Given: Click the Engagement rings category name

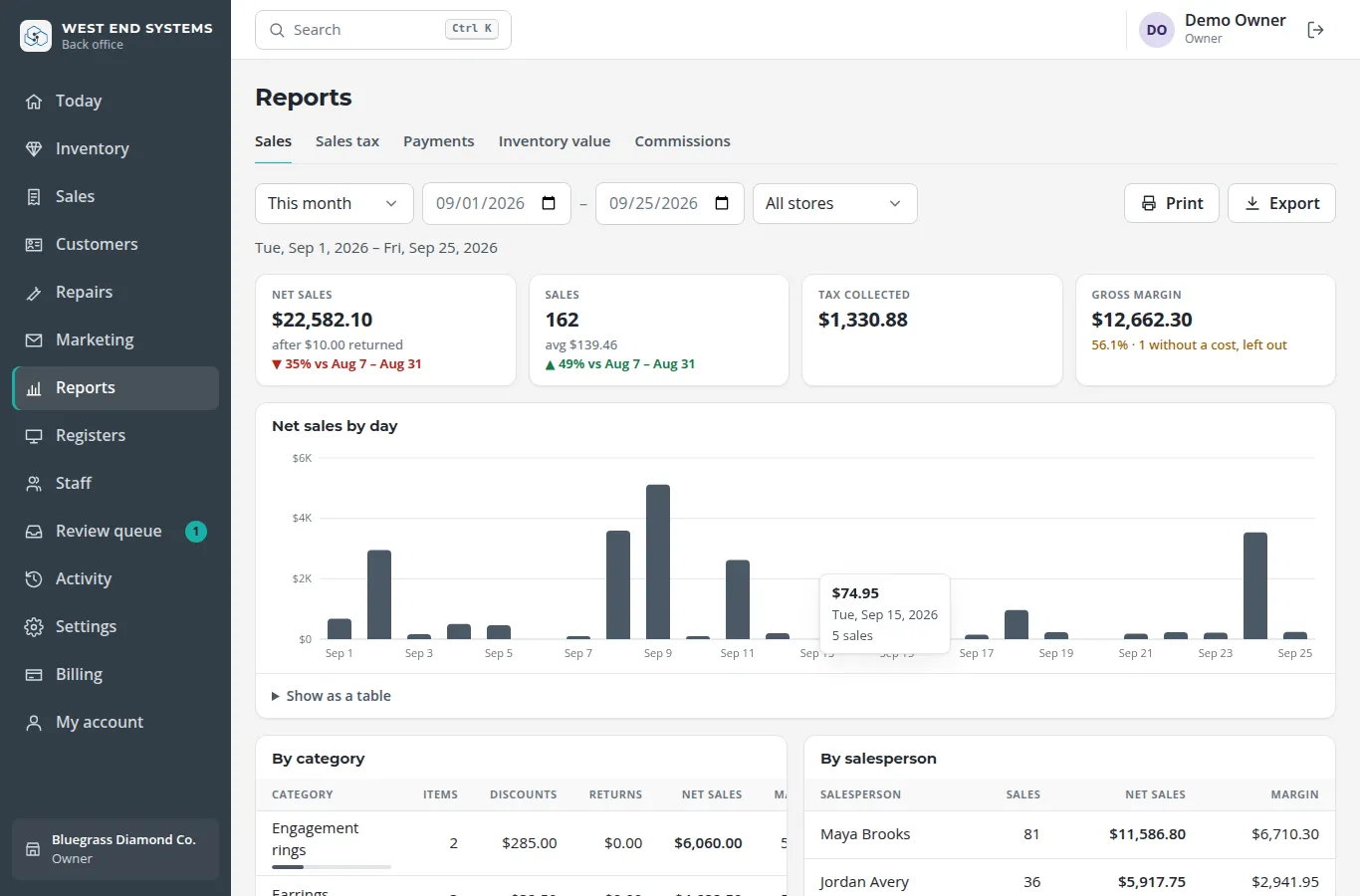Looking at the screenshot, I should (x=316, y=839).
